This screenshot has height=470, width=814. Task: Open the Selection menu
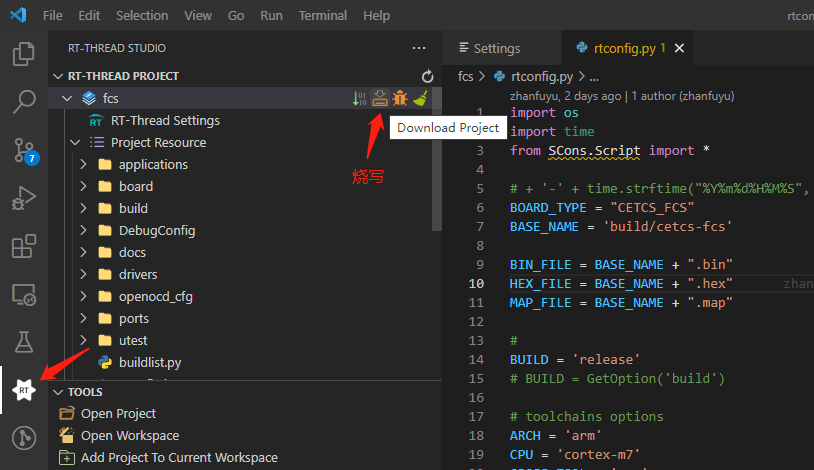pos(142,16)
